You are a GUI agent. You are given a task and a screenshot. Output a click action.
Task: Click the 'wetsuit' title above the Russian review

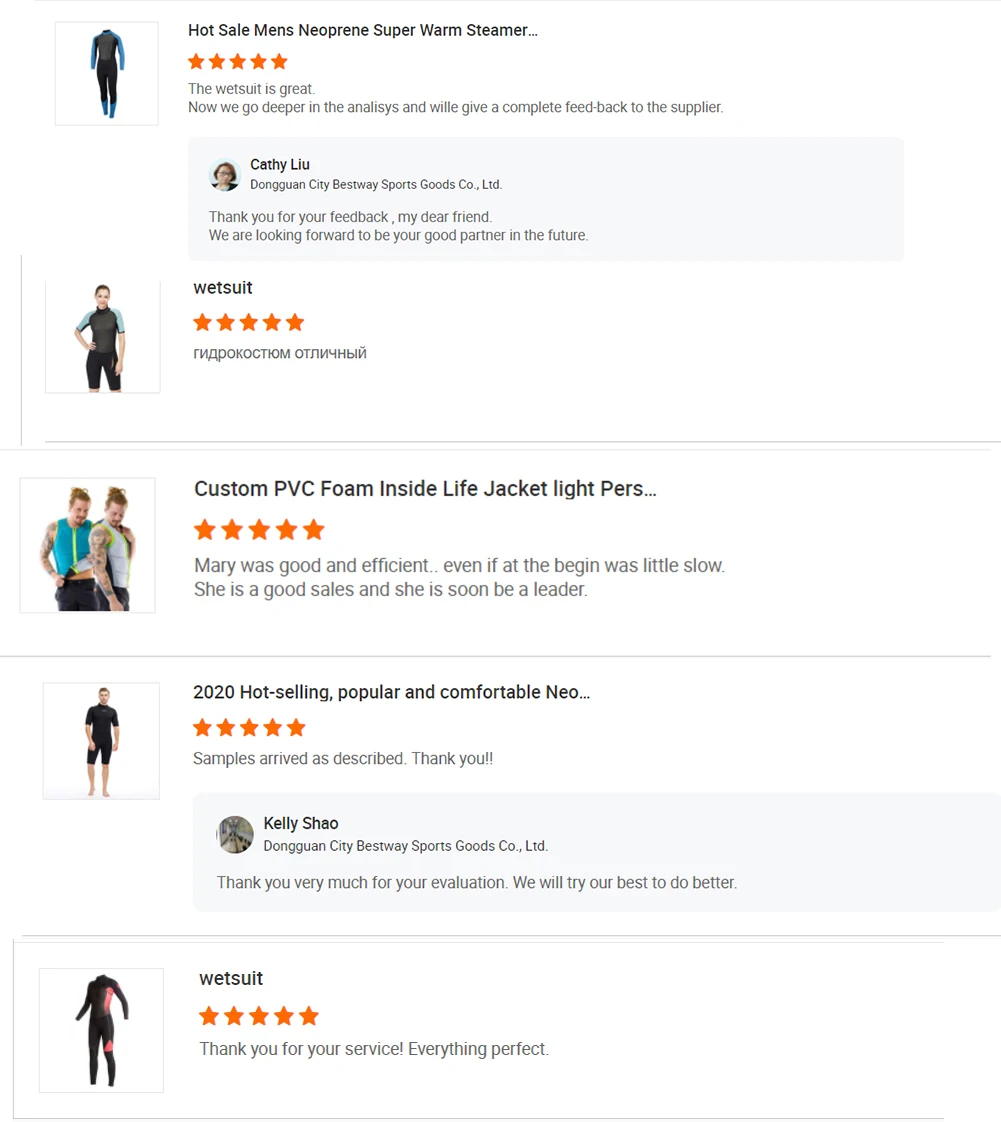[222, 288]
